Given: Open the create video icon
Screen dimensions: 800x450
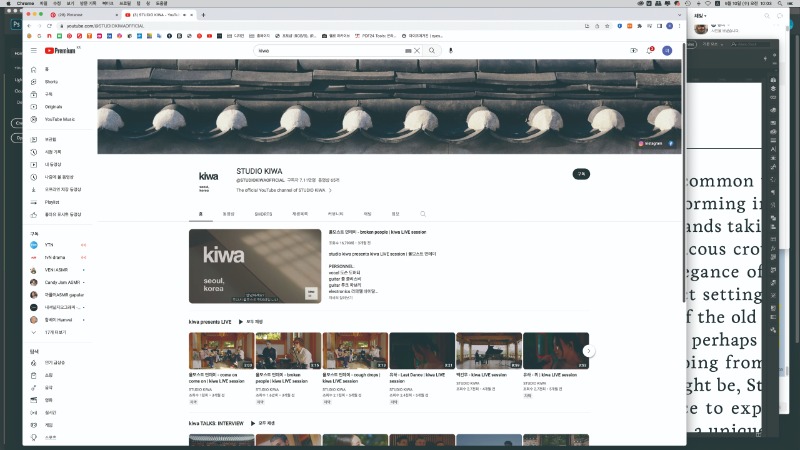Looking at the screenshot, I should (x=634, y=51).
